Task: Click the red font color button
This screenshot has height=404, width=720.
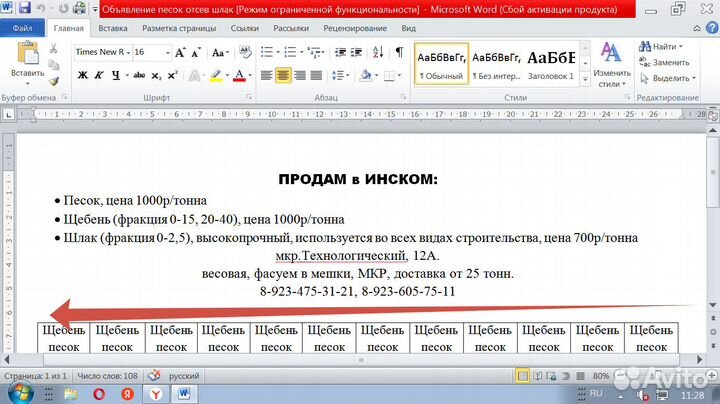Action: tap(239, 75)
